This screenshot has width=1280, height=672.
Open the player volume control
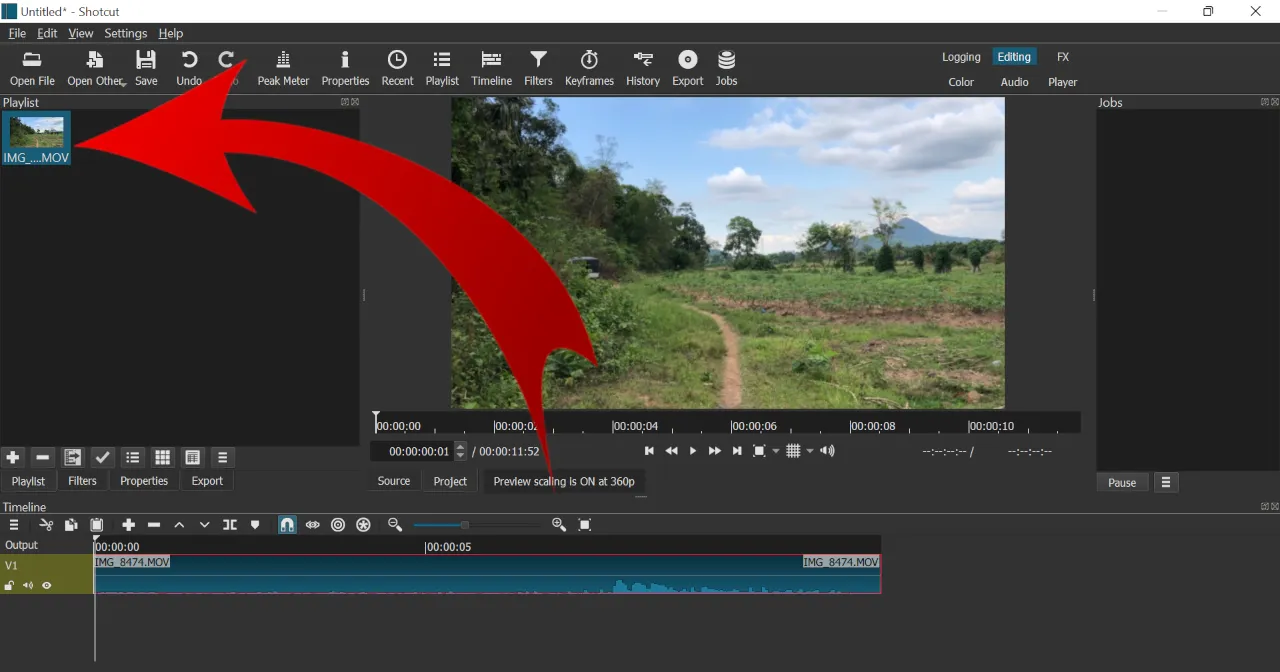[x=827, y=451]
